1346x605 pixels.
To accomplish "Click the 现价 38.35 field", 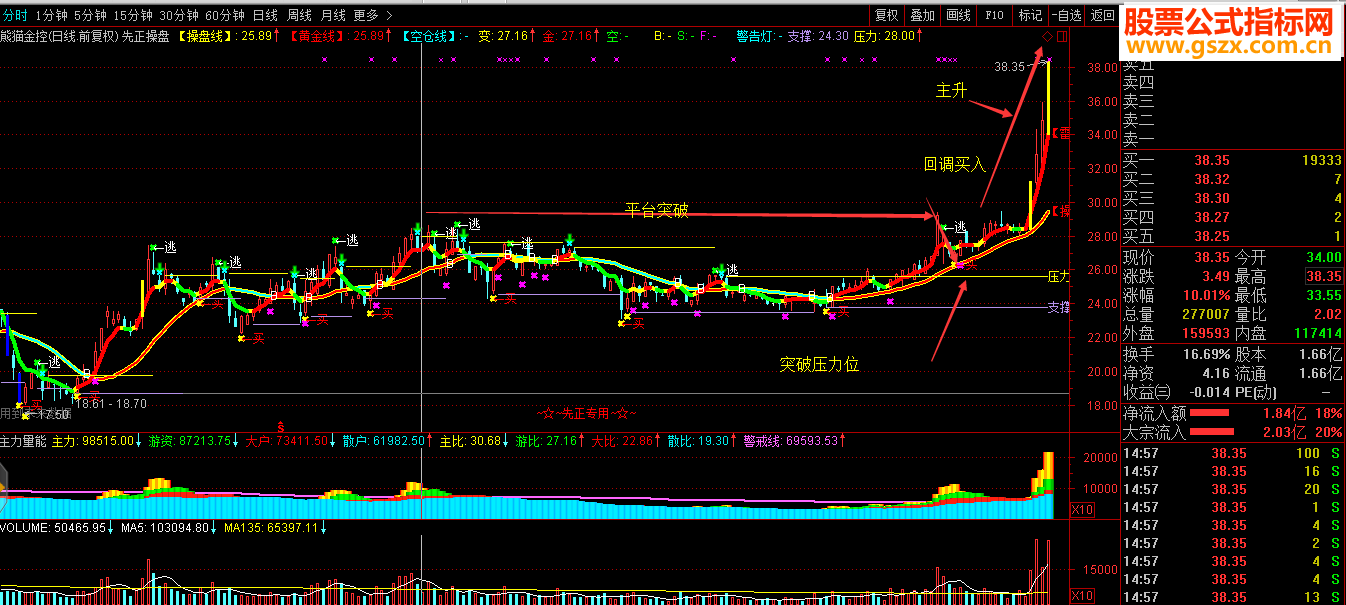I will click(x=1176, y=257).
